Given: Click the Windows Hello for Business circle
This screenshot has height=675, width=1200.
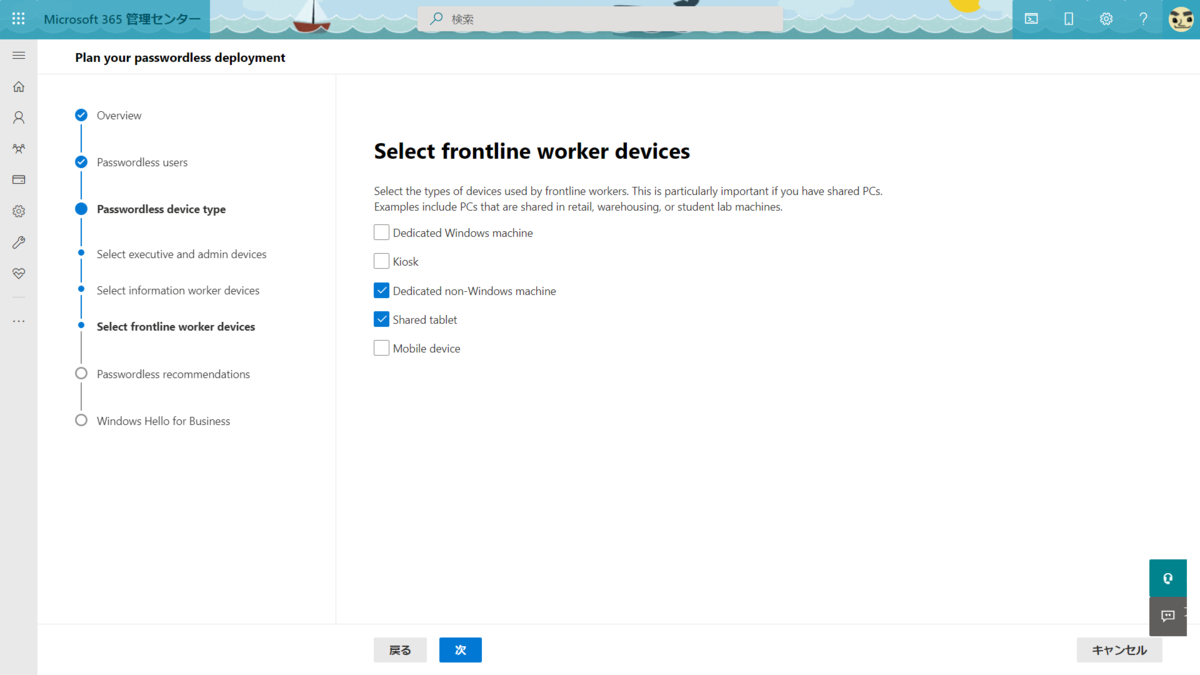Looking at the screenshot, I should 81,420.
